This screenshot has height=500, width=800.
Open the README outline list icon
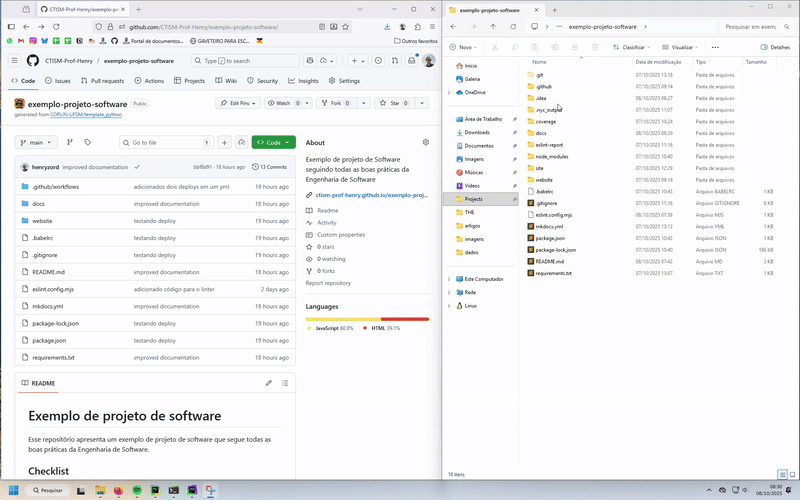(x=285, y=383)
